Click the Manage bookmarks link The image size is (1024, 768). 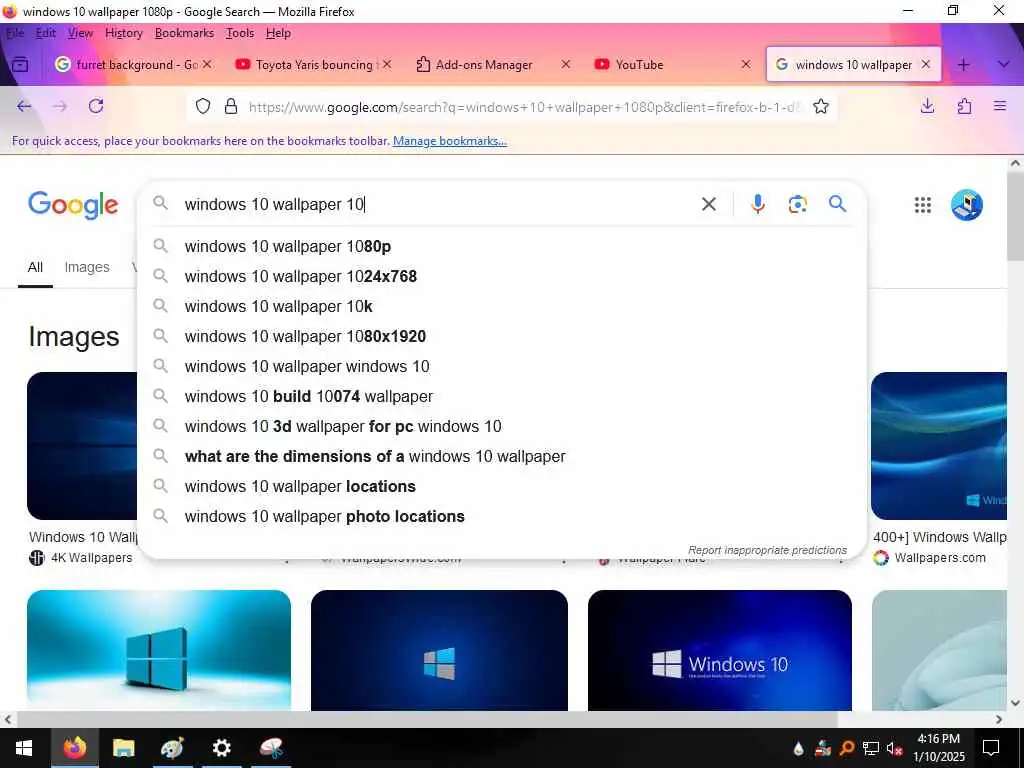(x=450, y=141)
